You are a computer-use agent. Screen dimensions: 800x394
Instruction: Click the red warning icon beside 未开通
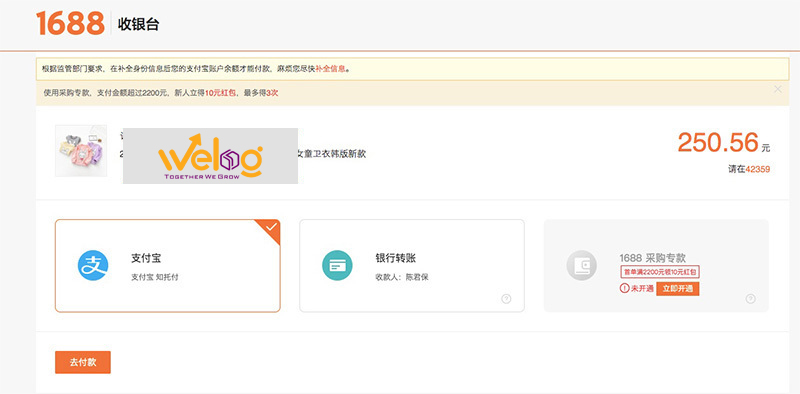coord(624,288)
